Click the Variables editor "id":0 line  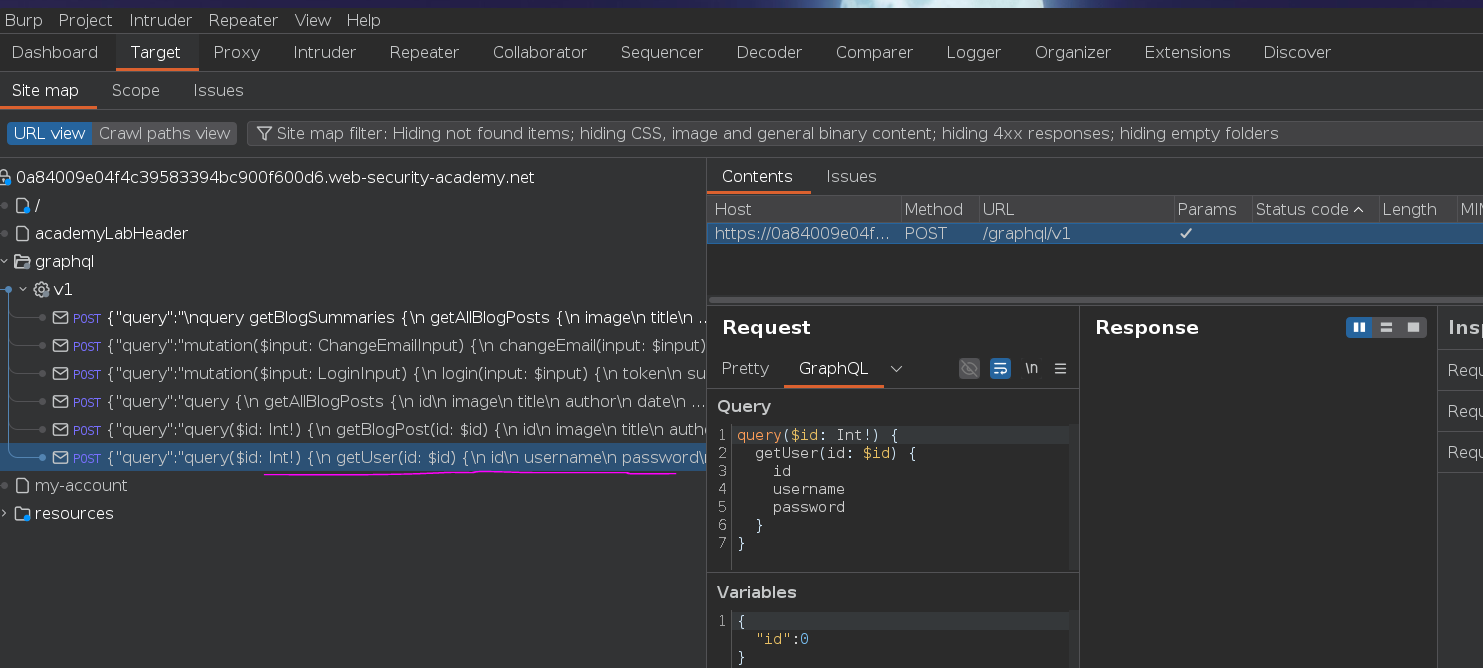pos(782,639)
